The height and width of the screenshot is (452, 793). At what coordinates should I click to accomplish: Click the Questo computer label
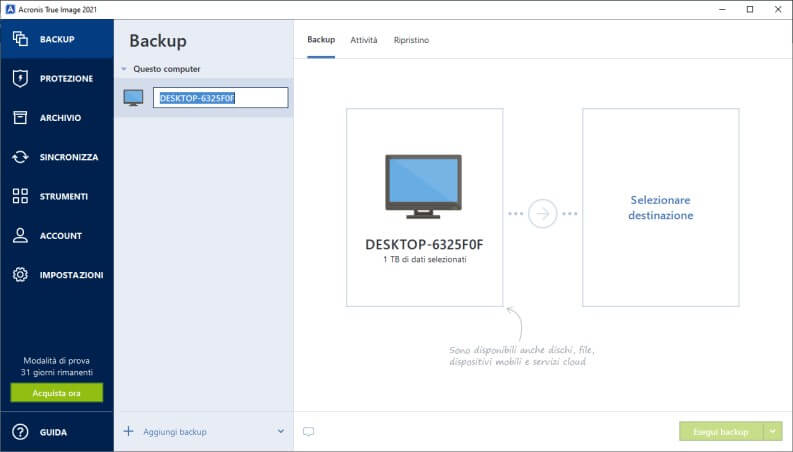coord(167,69)
